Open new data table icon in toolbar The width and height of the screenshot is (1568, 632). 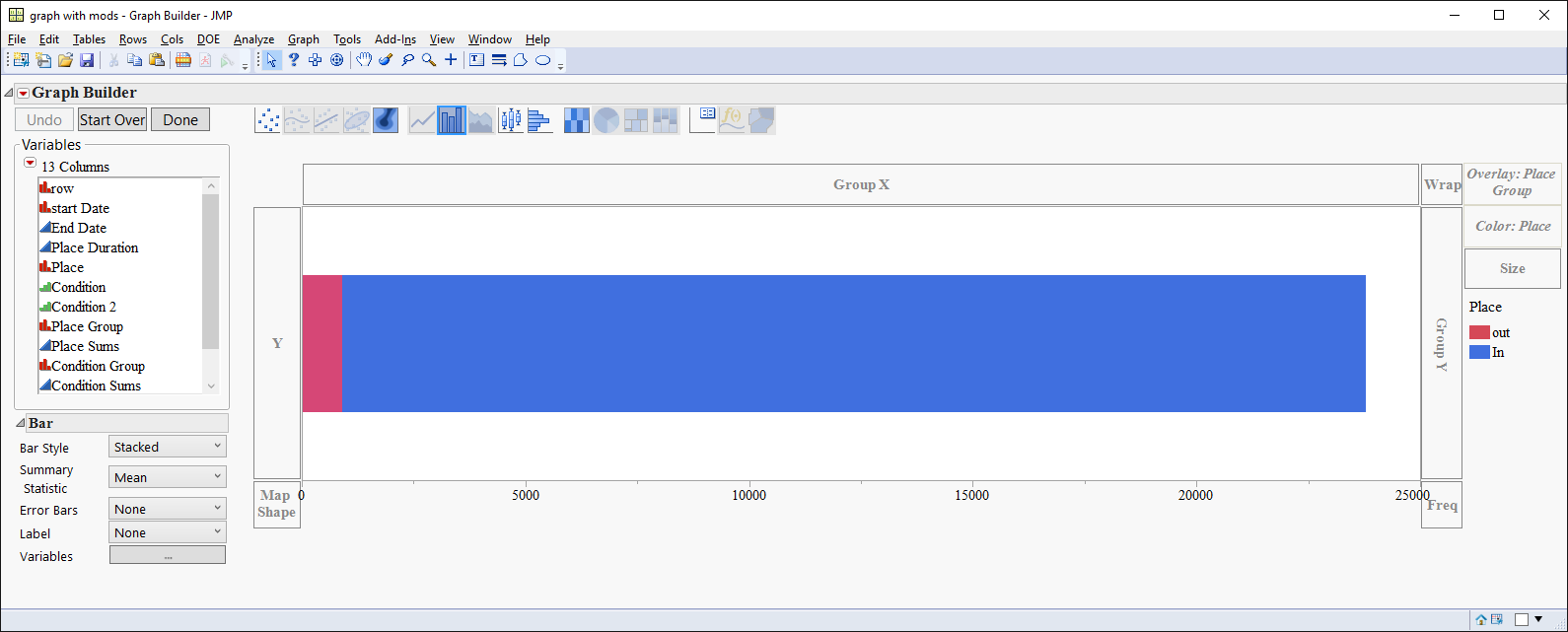tap(21, 60)
